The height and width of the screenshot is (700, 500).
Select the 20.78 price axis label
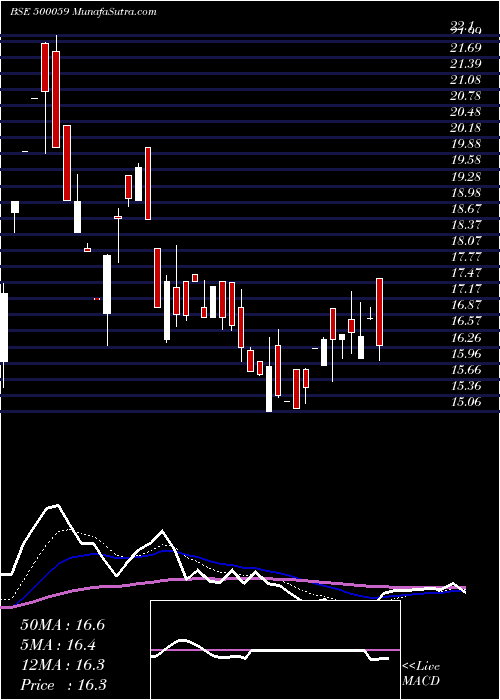click(466, 96)
